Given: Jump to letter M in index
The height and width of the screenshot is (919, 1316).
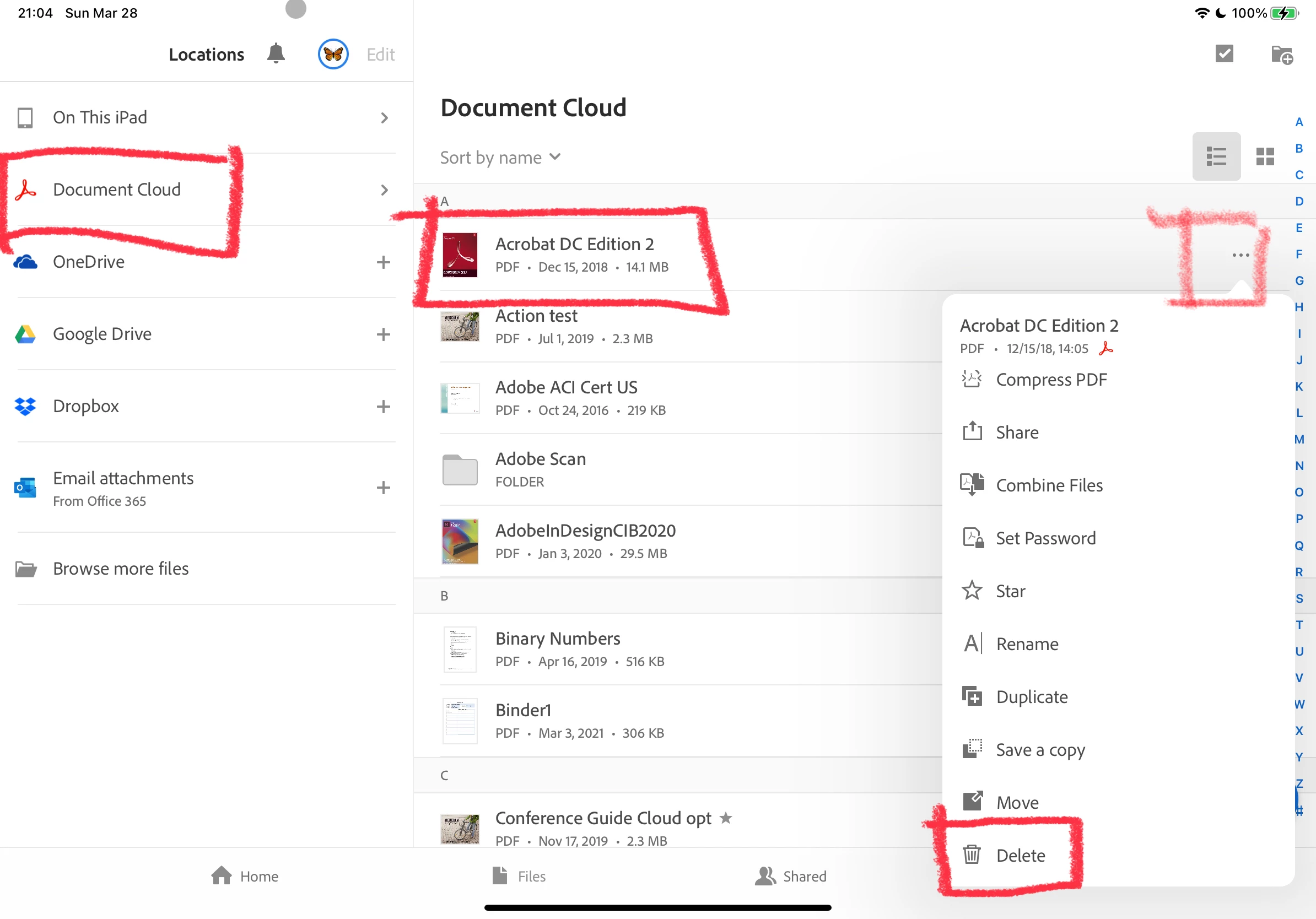Looking at the screenshot, I should [1299, 439].
